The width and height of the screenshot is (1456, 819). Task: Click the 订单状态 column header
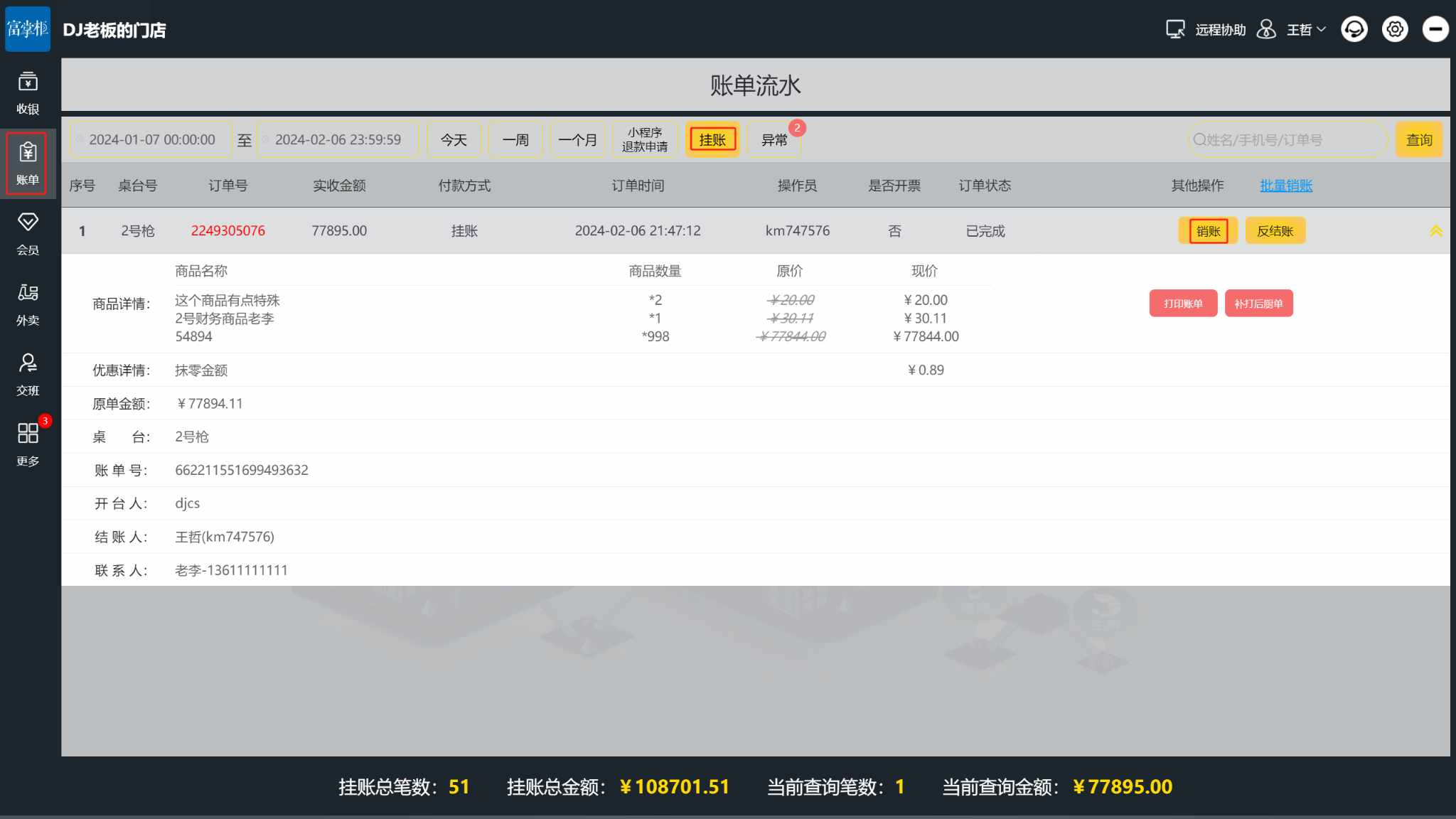tap(985, 186)
